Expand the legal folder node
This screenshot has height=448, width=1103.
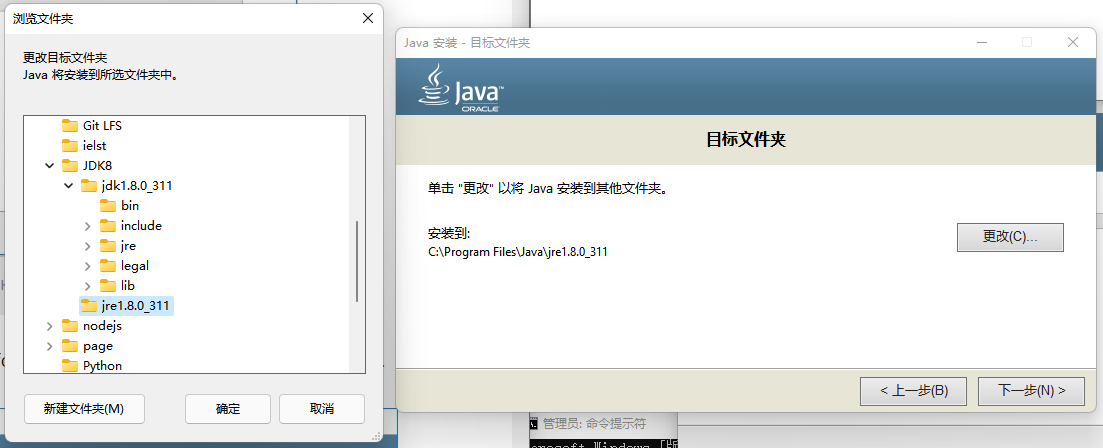[x=87, y=266]
